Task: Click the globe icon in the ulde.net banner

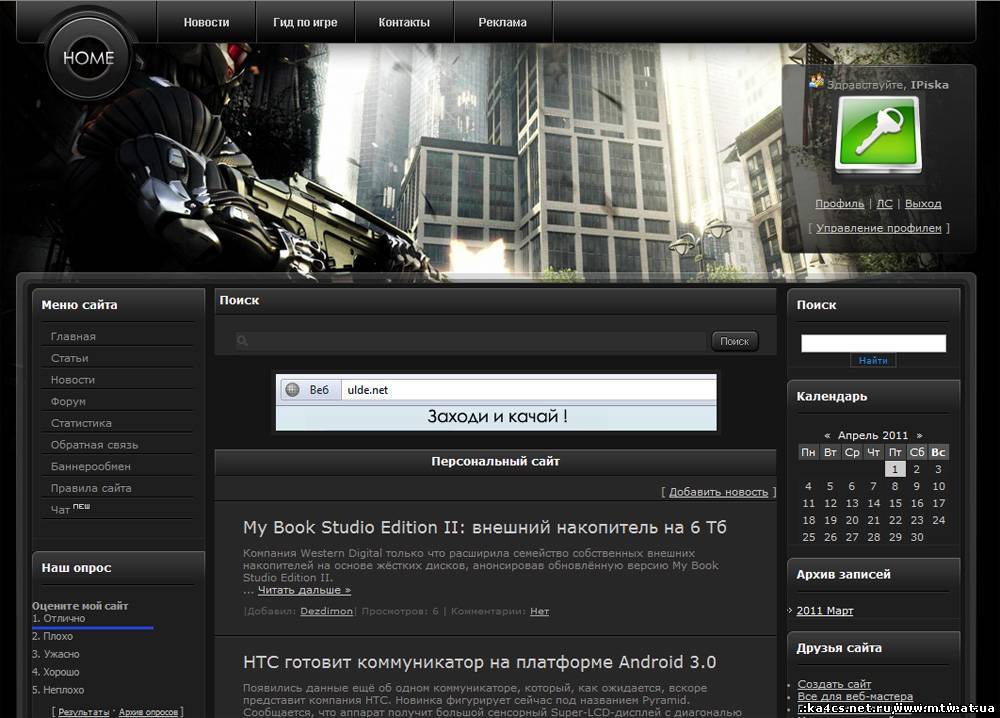Action: click(292, 389)
